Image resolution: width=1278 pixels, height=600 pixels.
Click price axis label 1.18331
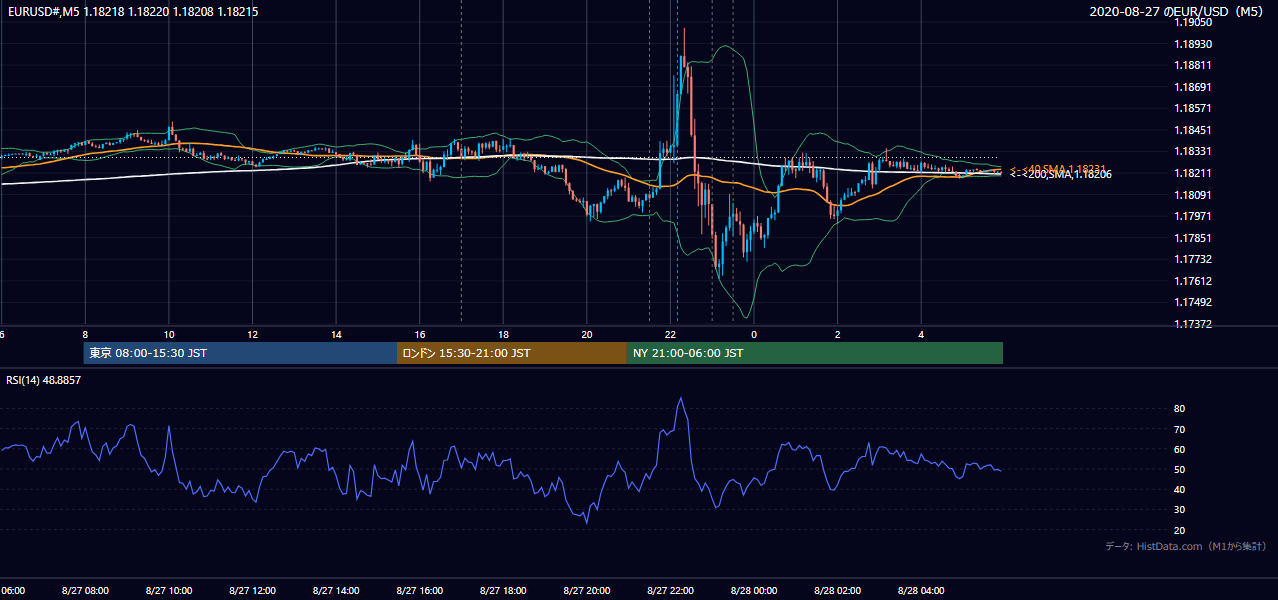pos(1193,152)
